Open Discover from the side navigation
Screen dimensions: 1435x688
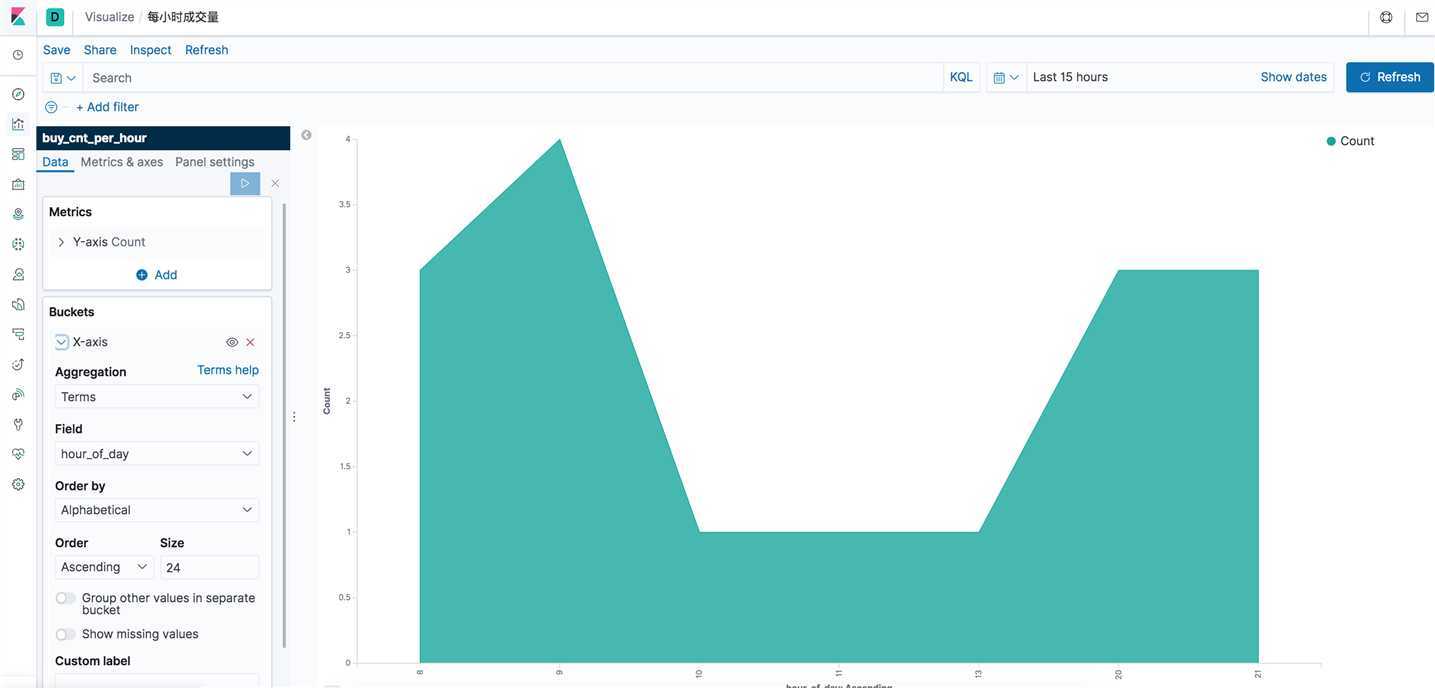coord(18,94)
